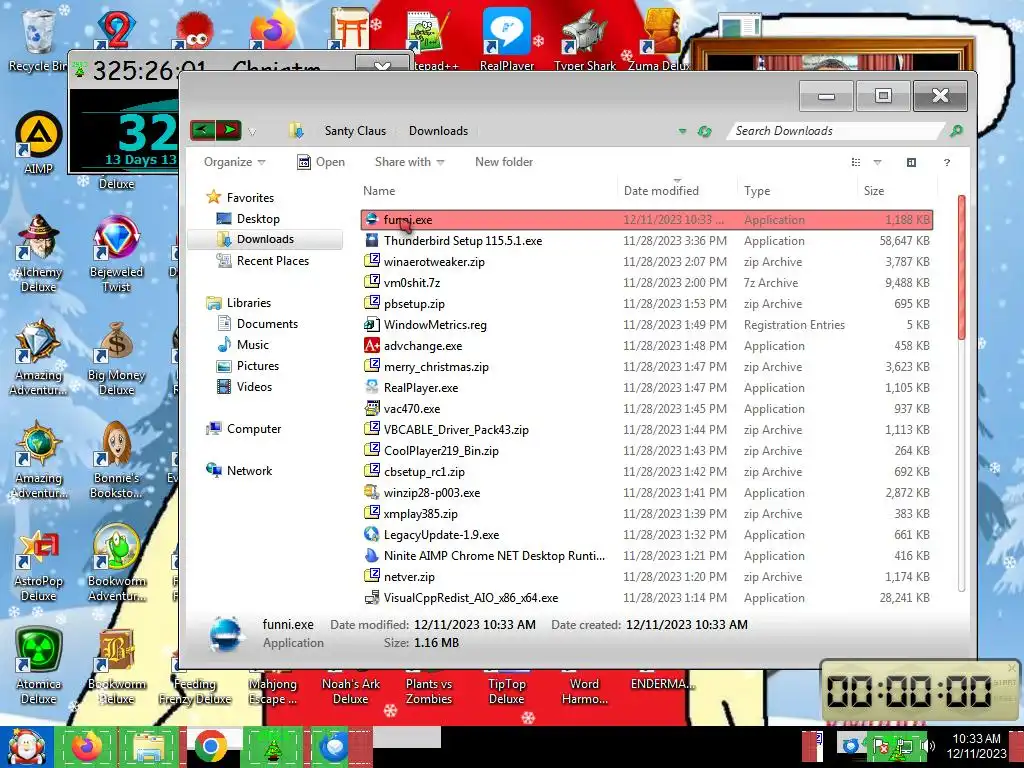
Task: Select Computer in the navigation pane
Action: [x=253, y=429]
